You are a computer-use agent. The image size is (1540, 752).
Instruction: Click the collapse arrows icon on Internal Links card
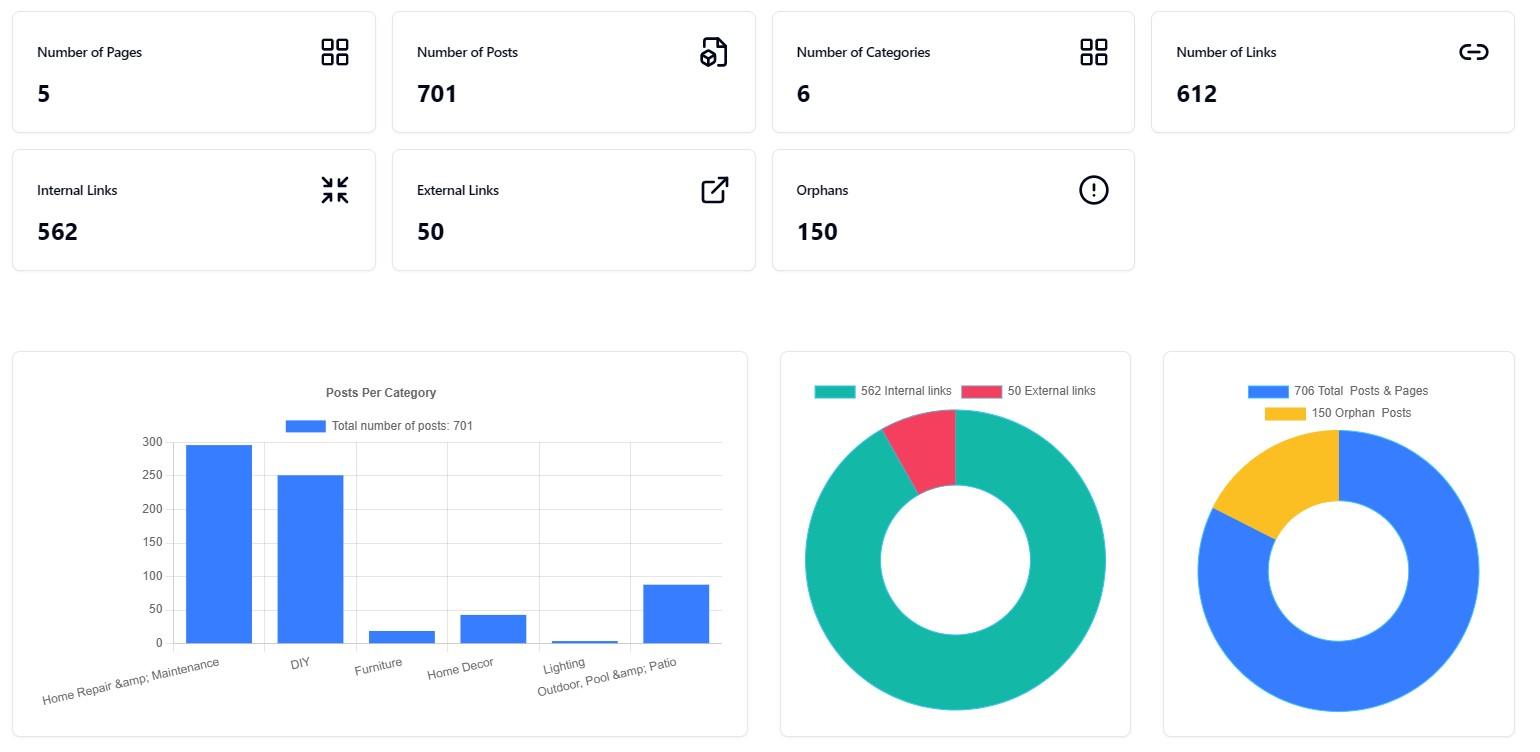pyautogui.click(x=335, y=190)
